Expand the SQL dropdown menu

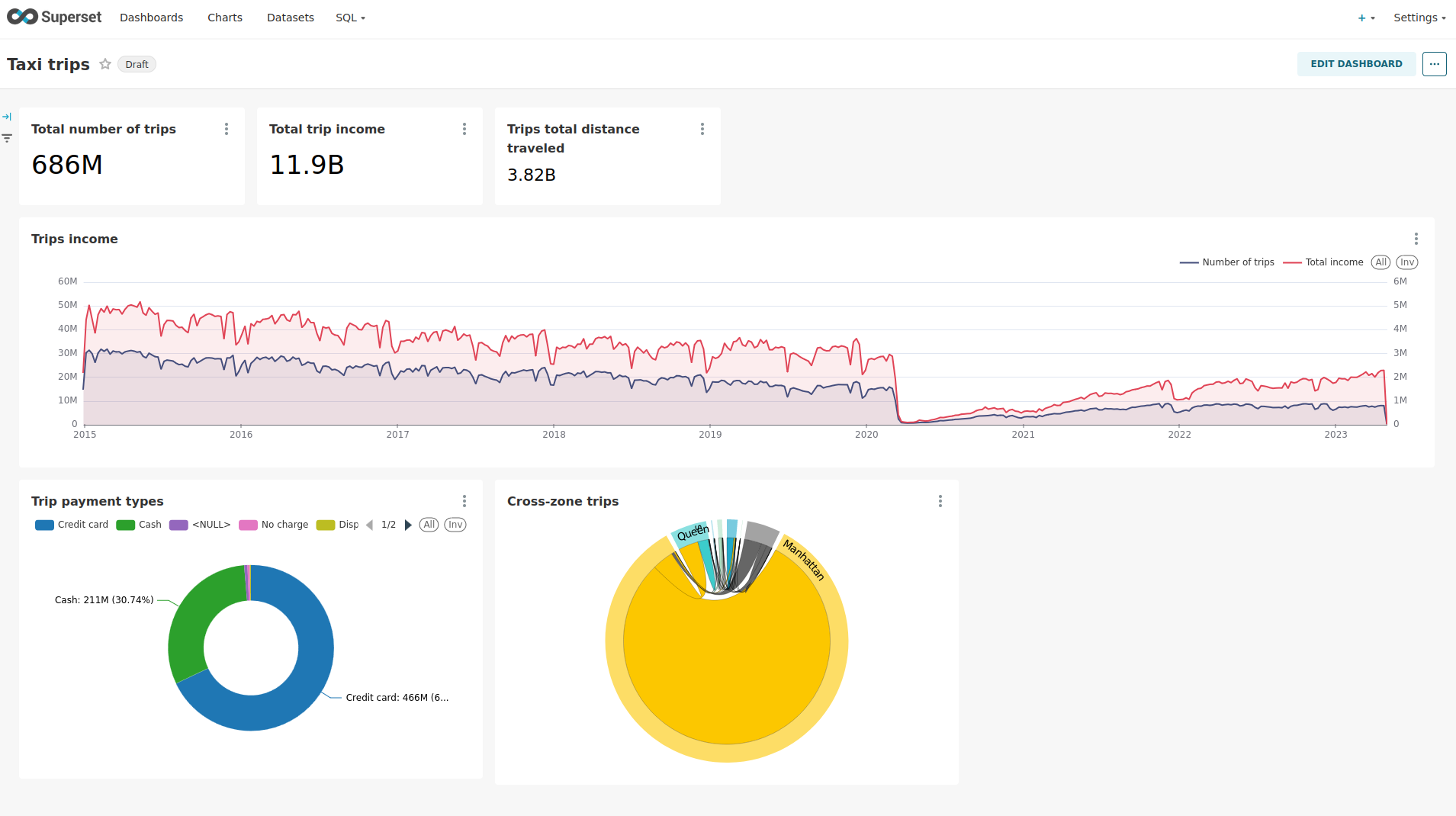(350, 18)
